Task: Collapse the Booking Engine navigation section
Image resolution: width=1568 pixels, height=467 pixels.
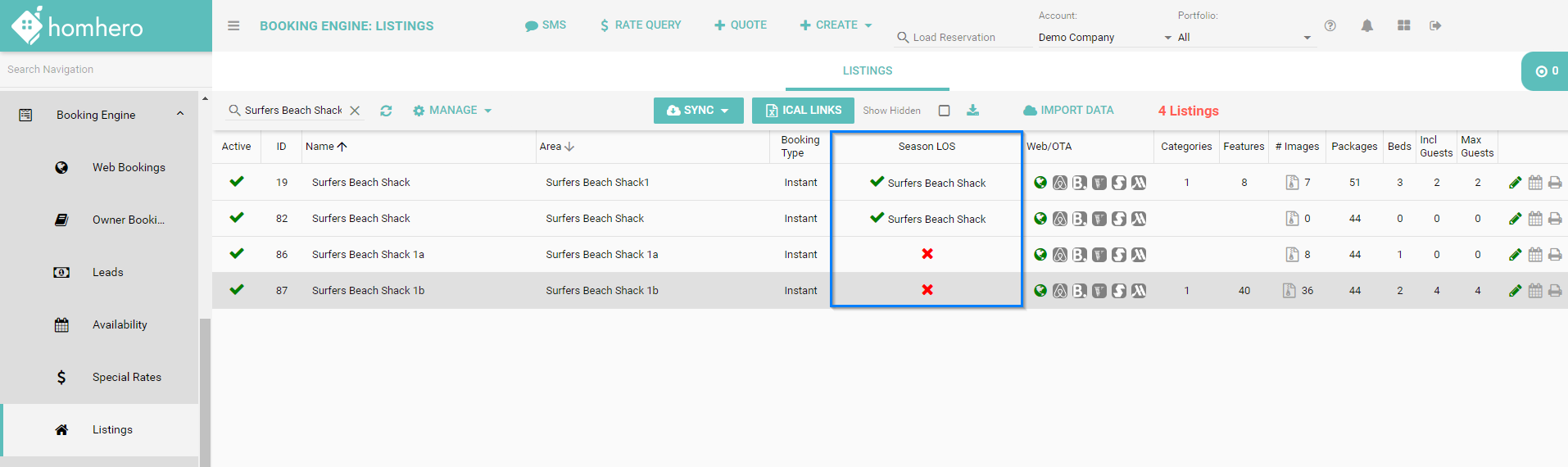Action: [180, 115]
